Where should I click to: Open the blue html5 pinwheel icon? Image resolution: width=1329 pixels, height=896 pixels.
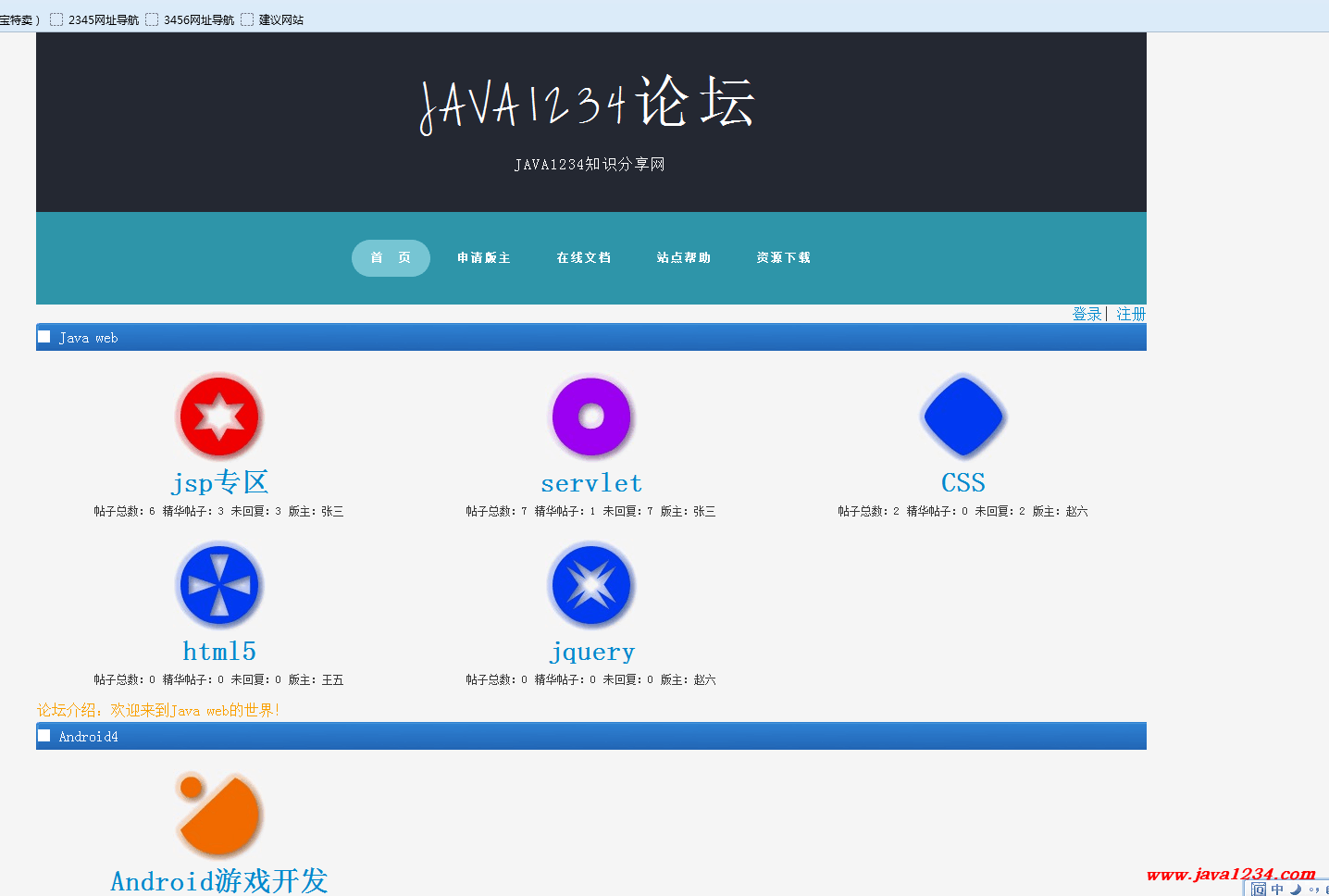click(219, 585)
